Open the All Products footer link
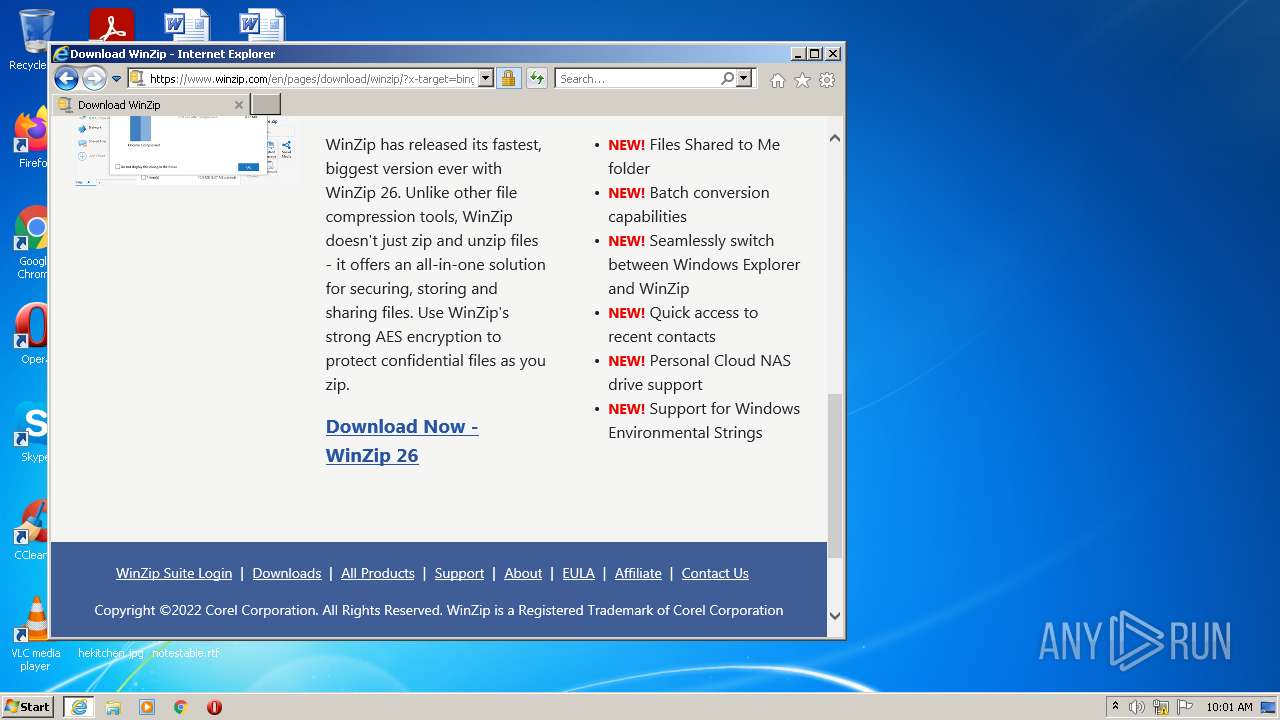Image resolution: width=1280 pixels, height=720 pixels. coord(378,573)
